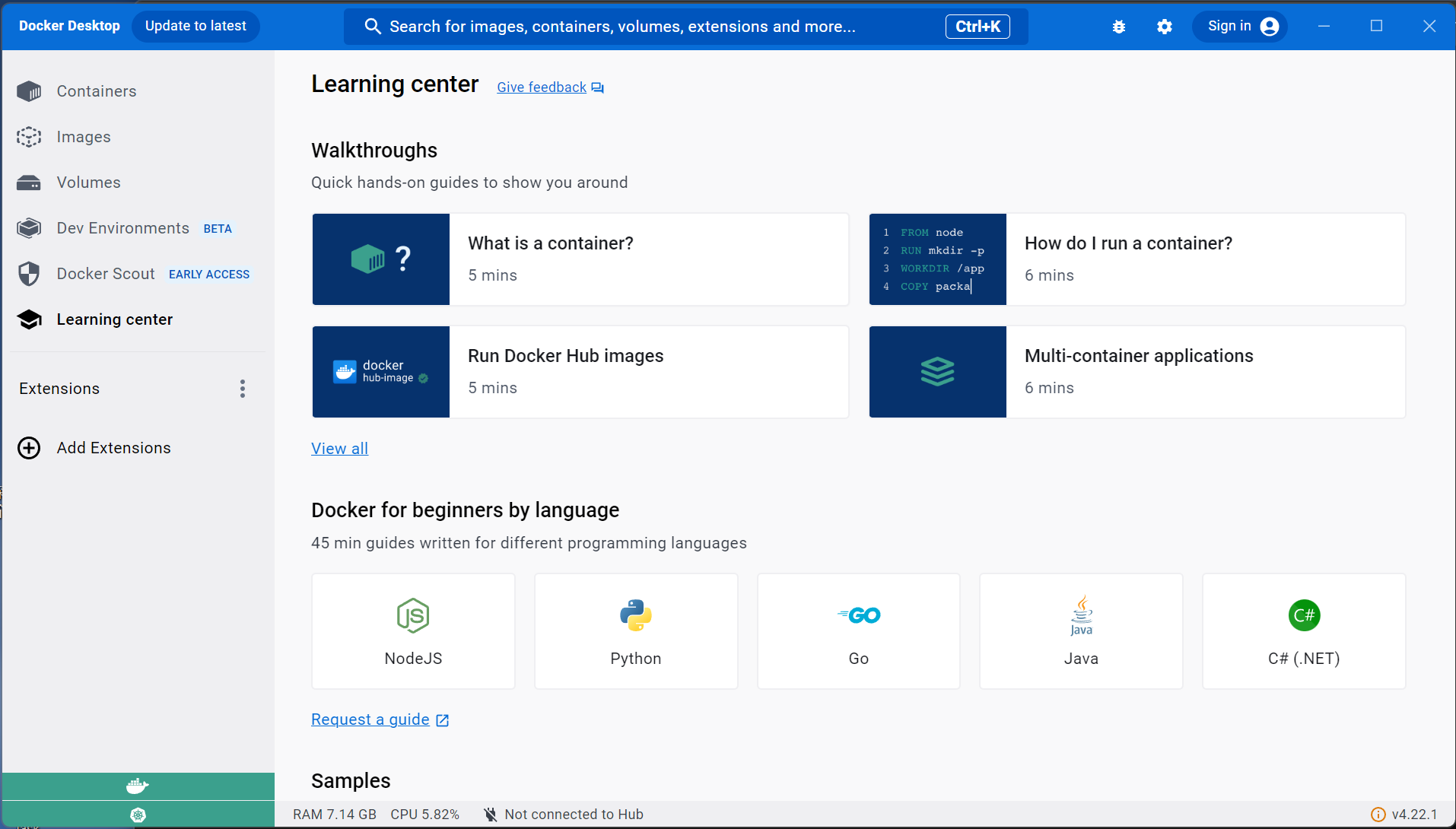
Task: Click the Add Extensions plus control
Action: [28, 448]
